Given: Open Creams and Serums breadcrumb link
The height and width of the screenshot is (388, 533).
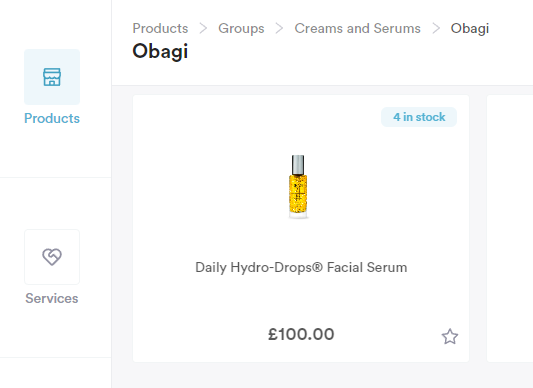Looking at the screenshot, I should (x=358, y=29).
